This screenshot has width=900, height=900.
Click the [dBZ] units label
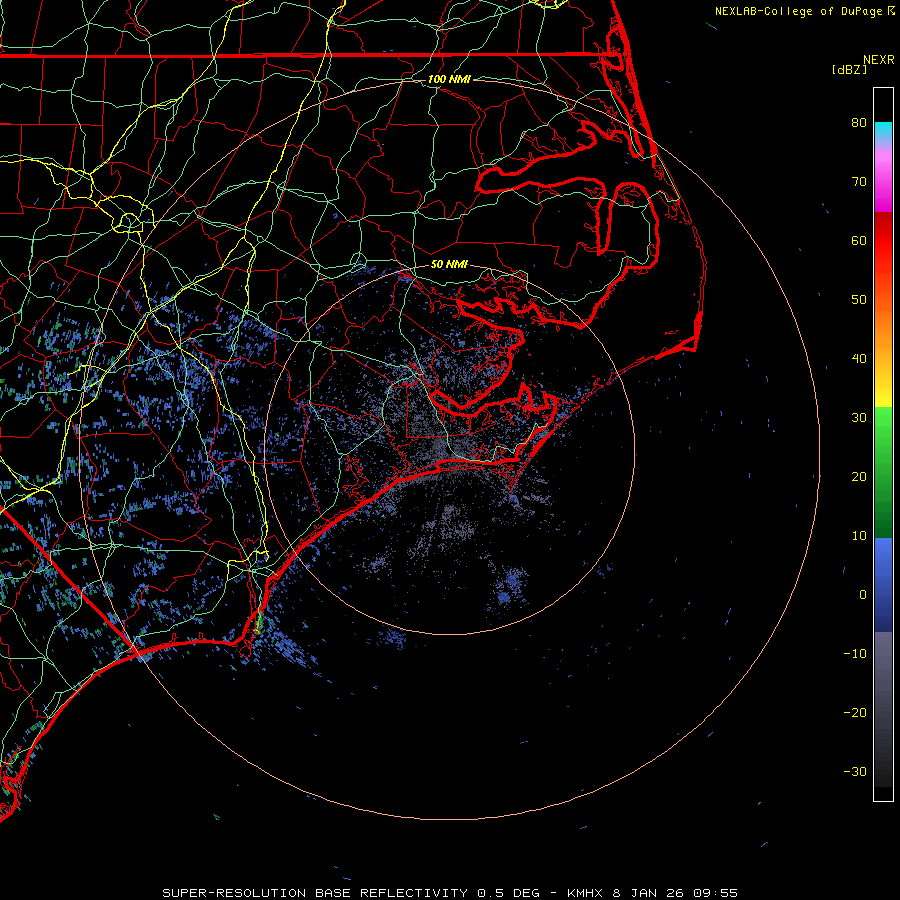point(849,69)
